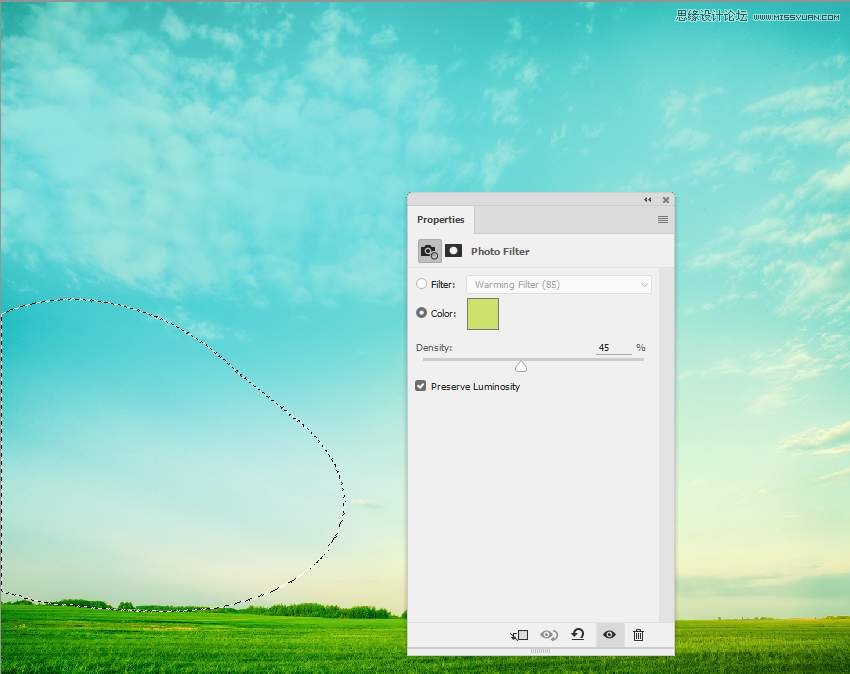Viewport: 850px width, 674px height.
Task: Click the clip to layer icon
Action: pyautogui.click(x=519, y=635)
